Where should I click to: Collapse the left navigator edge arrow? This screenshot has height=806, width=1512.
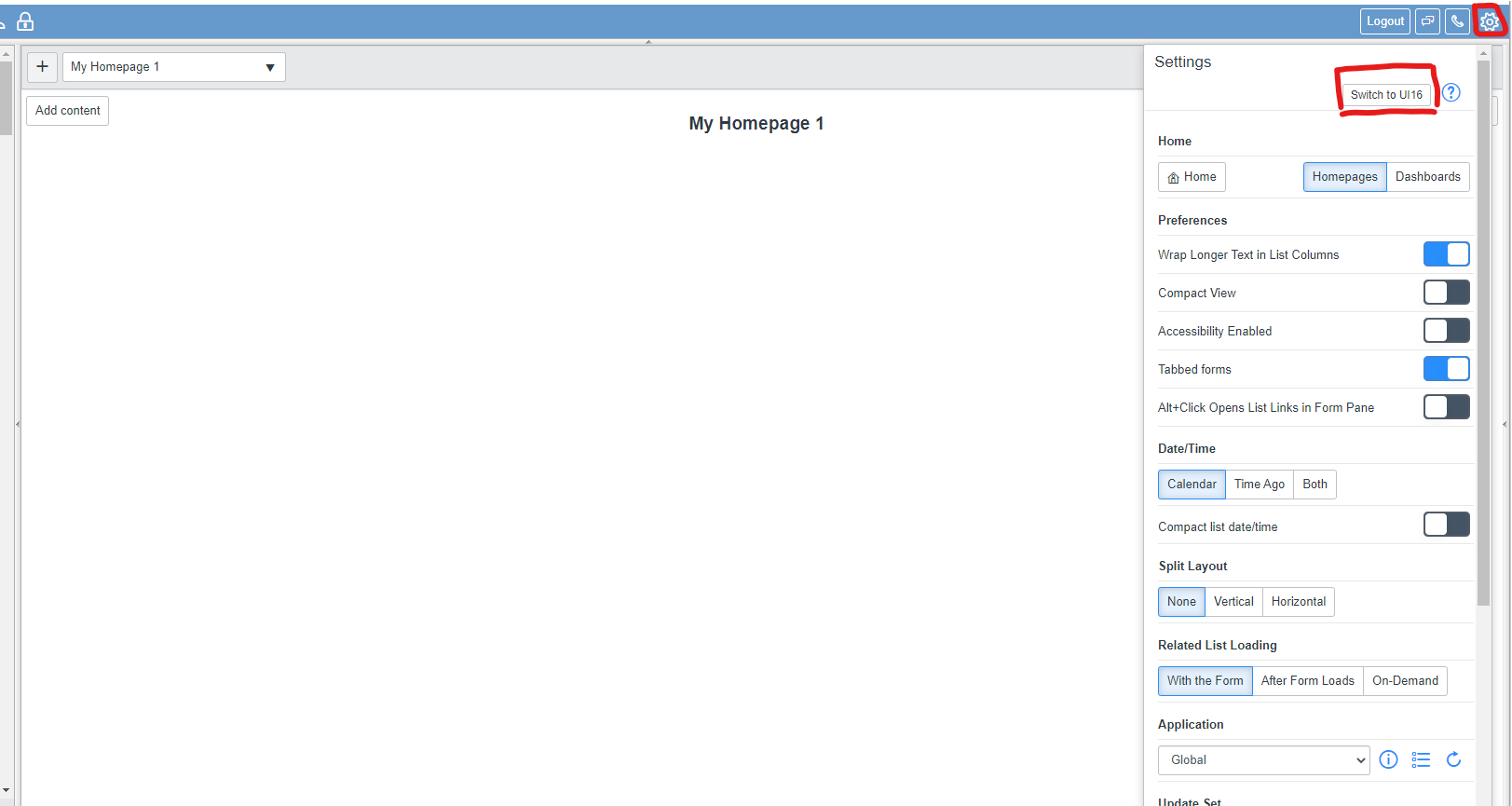click(18, 424)
